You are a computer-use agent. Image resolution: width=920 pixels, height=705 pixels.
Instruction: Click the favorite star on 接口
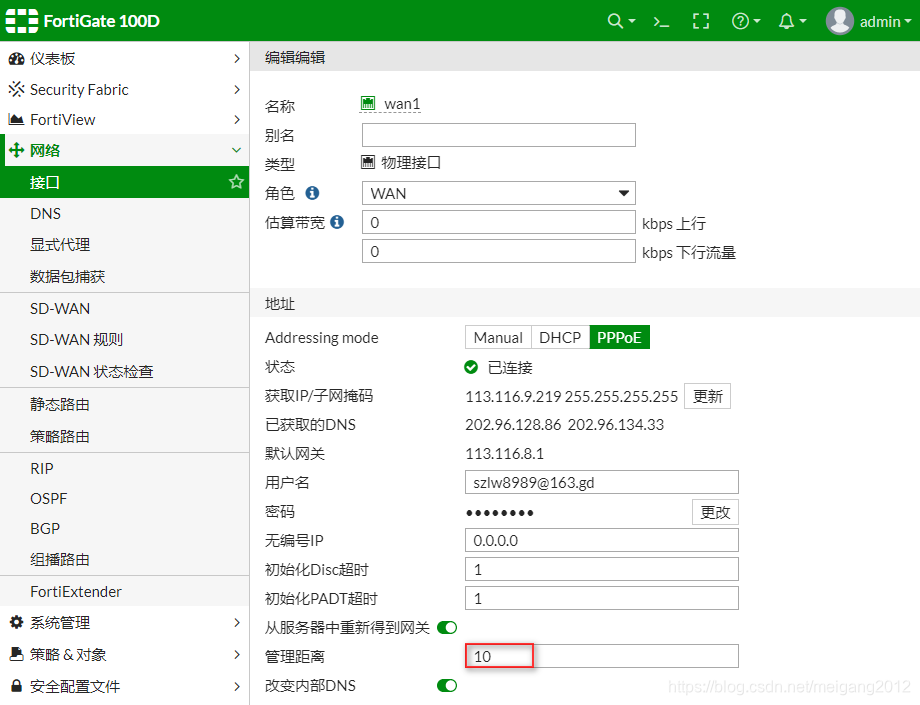click(x=236, y=182)
